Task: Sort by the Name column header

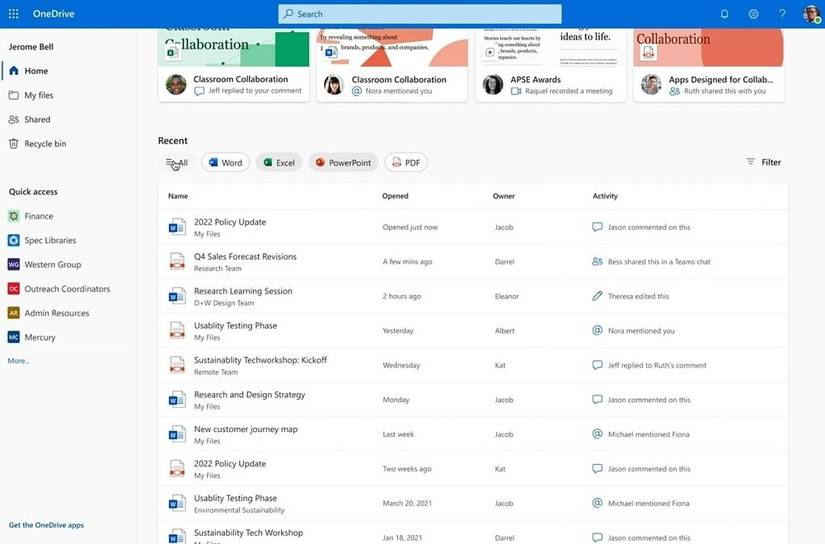Action: tap(178, 196)
